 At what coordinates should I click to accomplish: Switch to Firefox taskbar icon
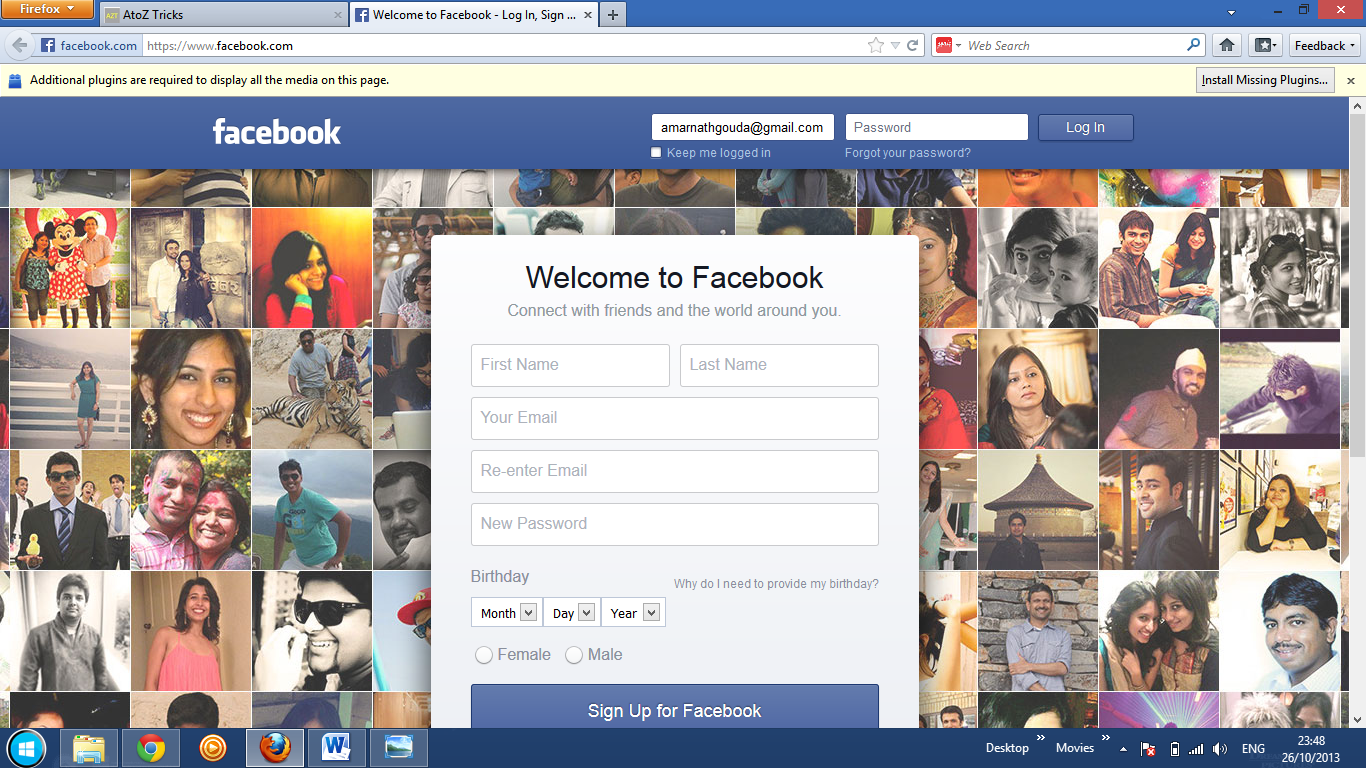pos(275,748)
